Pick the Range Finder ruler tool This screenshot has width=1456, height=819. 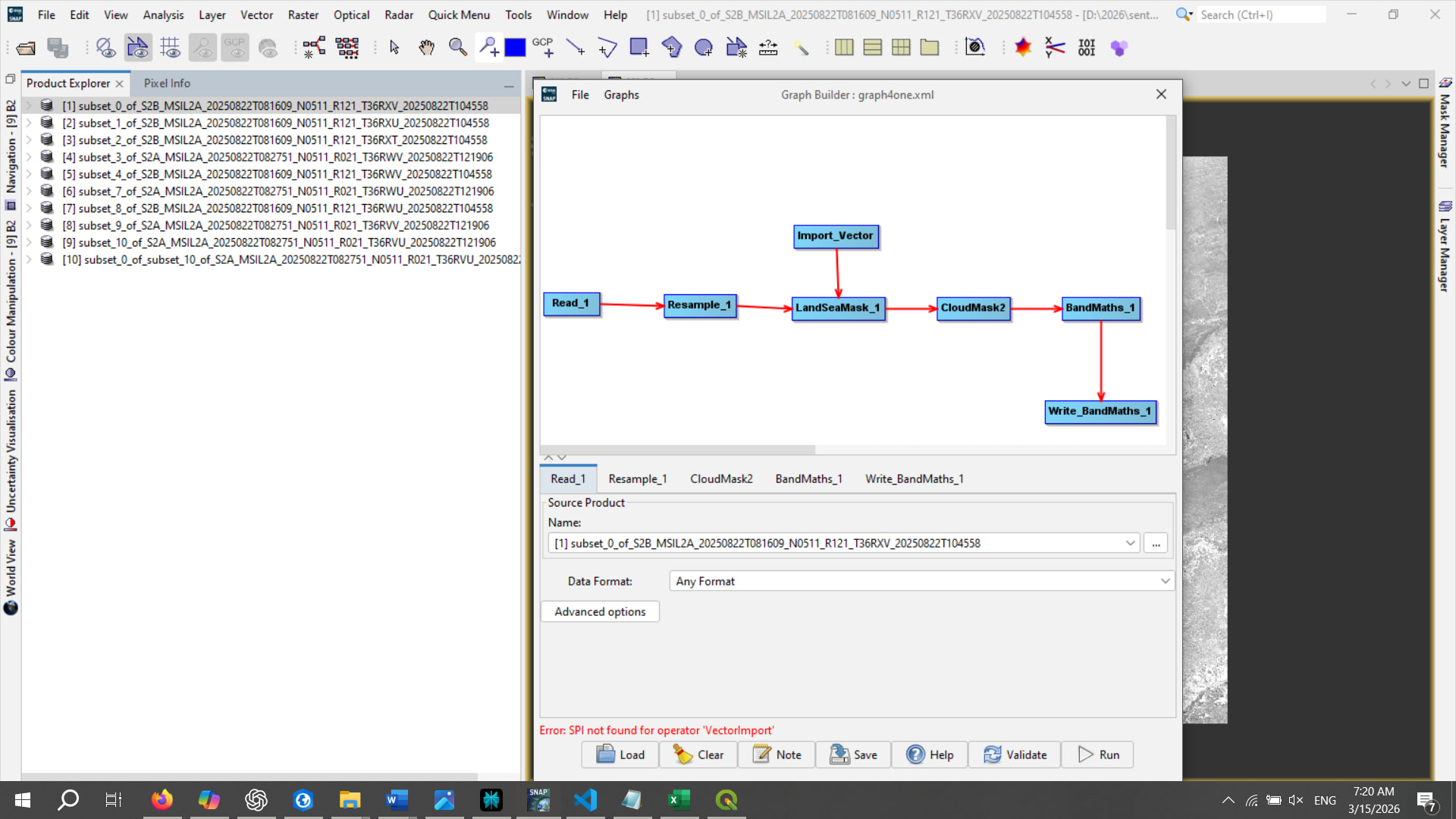click(768, 48)
